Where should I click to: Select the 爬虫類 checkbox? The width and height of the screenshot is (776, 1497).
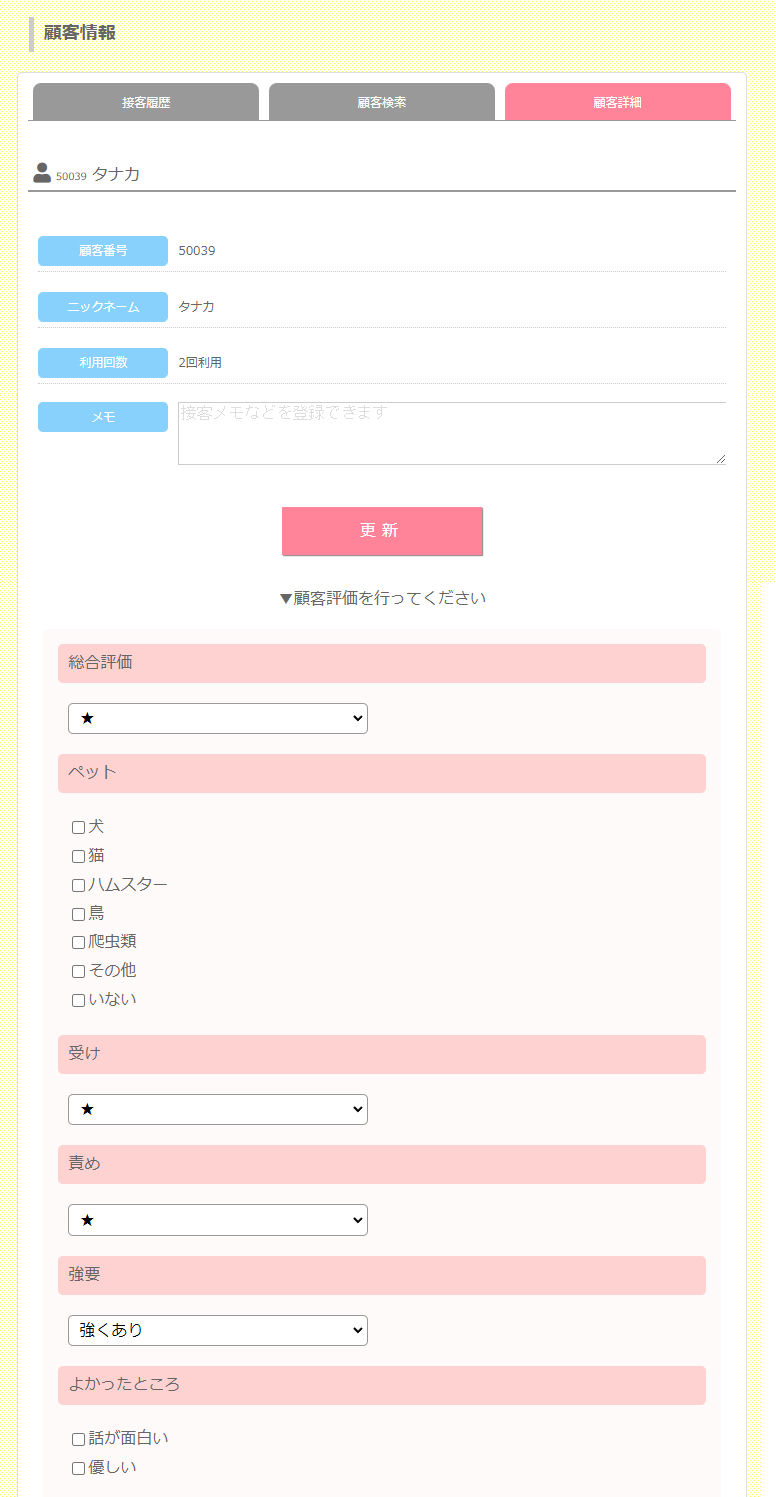pos(78,943)
